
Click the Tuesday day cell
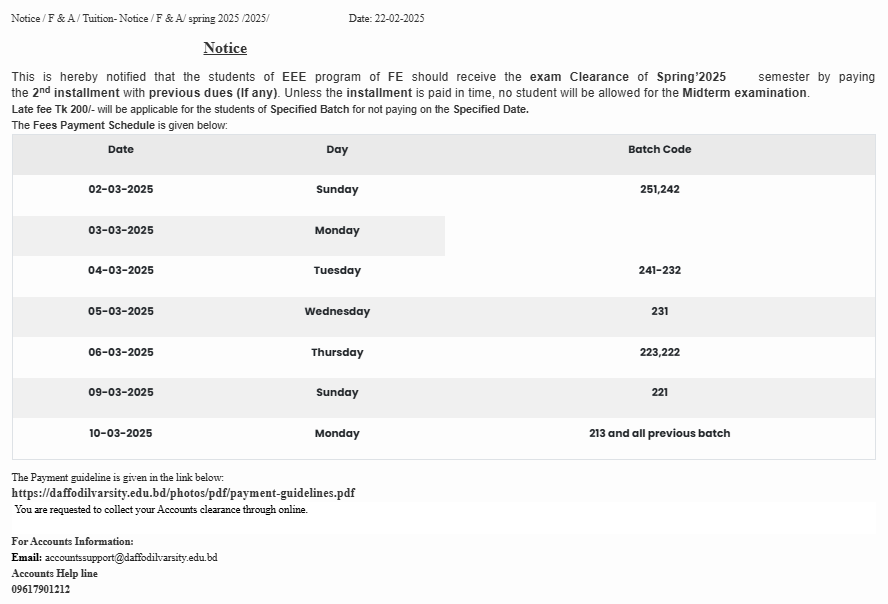pos(337,270)
